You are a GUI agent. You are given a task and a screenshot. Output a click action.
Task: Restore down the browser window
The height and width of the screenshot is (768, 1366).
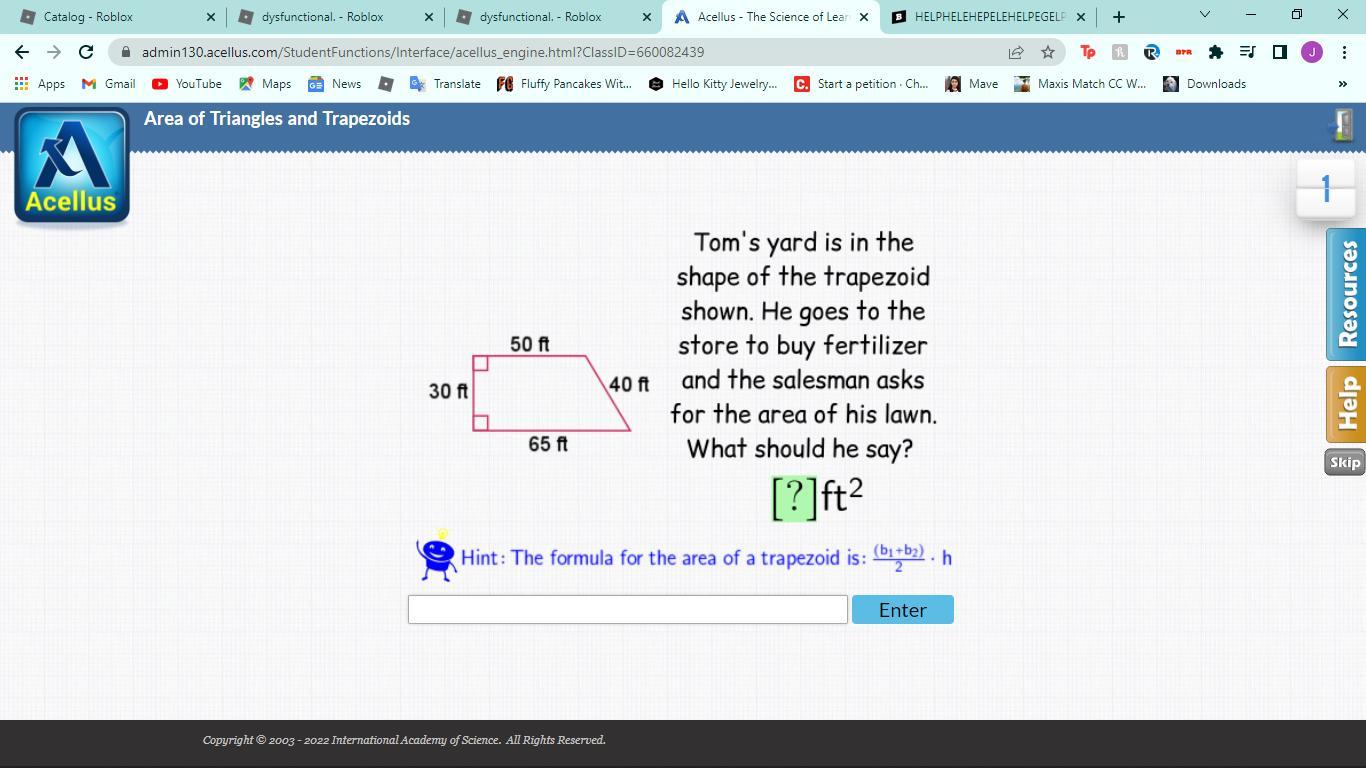pyautogui.click(x=1297, y=14)
